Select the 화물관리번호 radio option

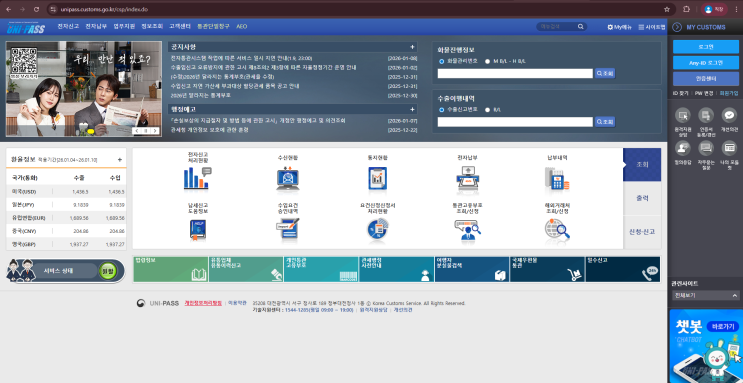pos(442,61)
